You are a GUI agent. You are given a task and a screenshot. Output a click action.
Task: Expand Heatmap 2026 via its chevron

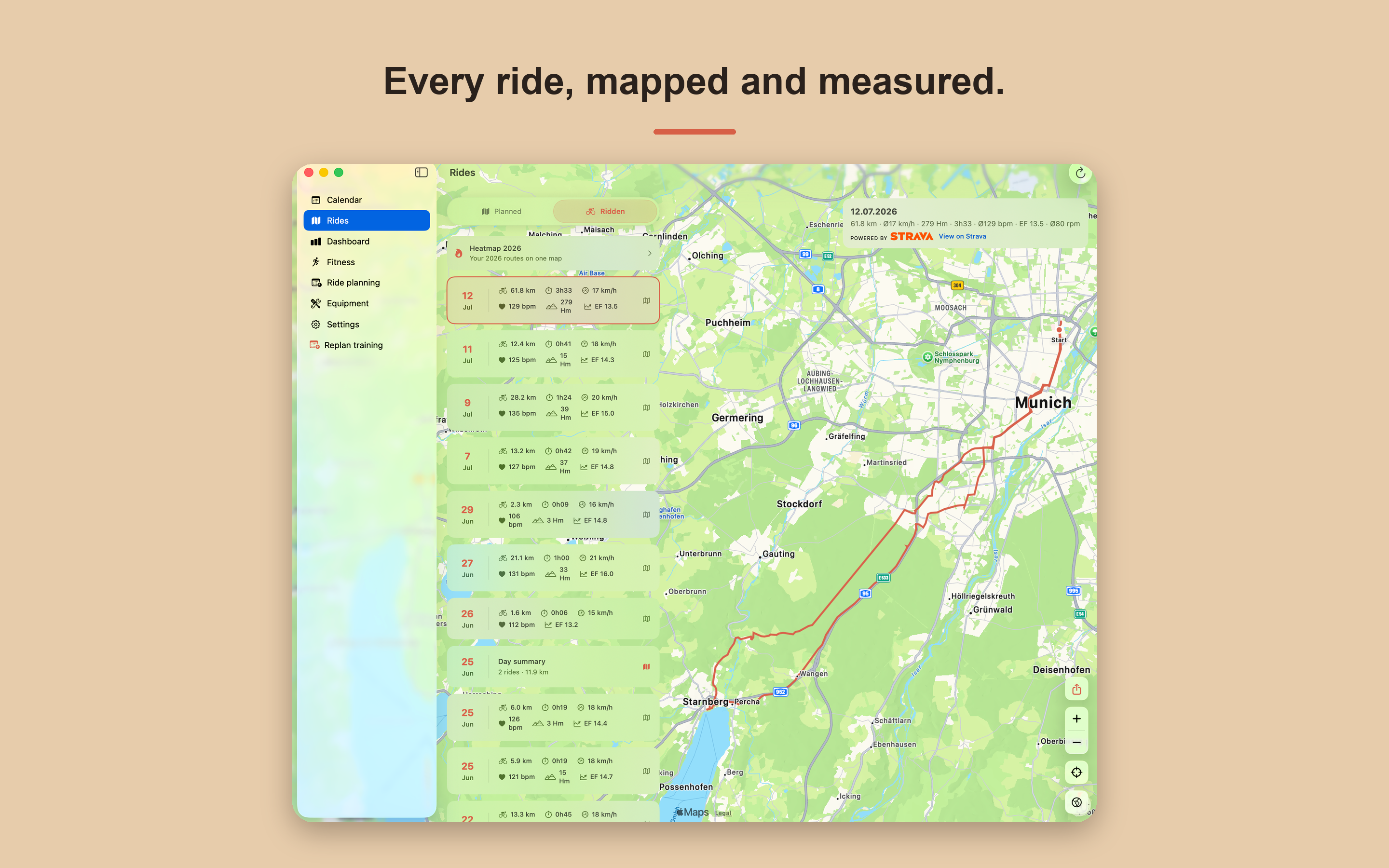649,253
